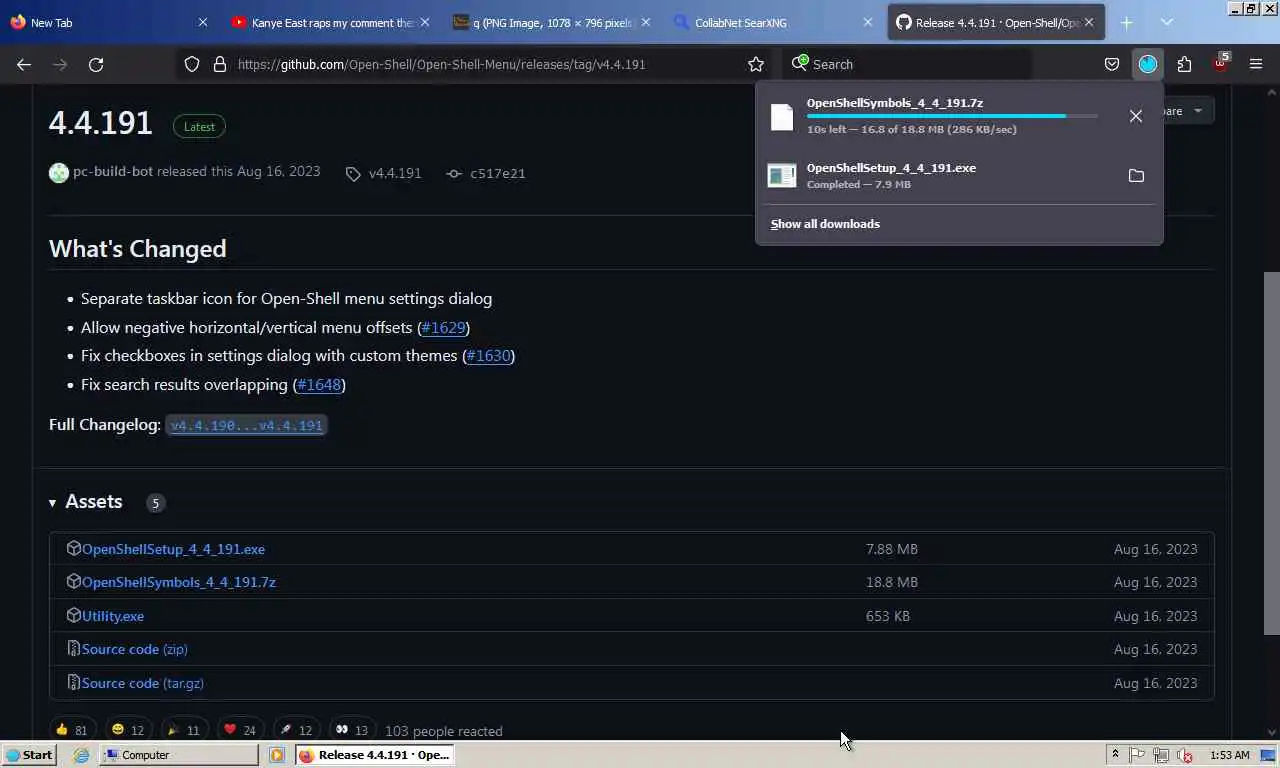This screenshot has height=768, width=1280.
Task: Open the Pocket save icon
Action: click(1111, 64)
